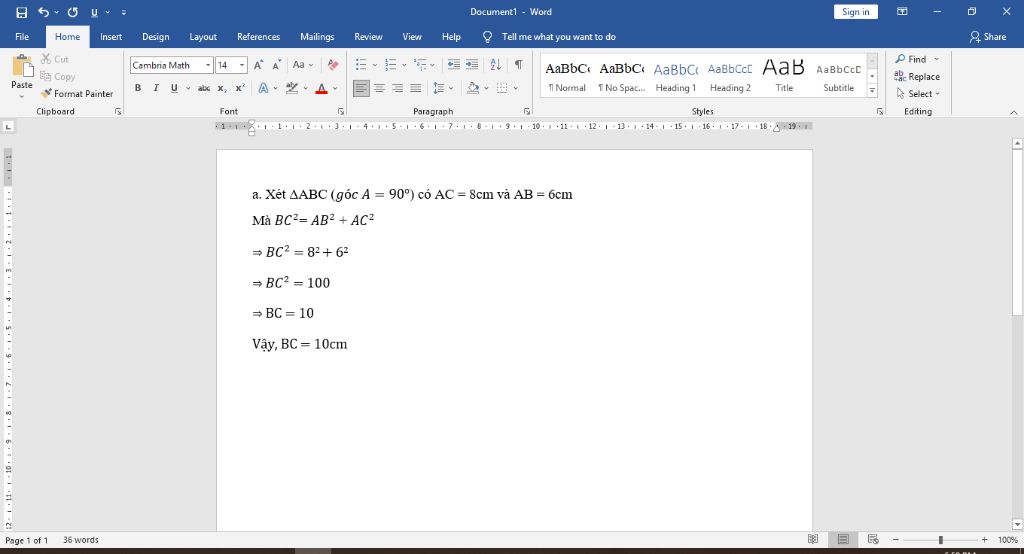The height and width of the screenshot is (554, 1024).
Task: Toggle Underline formatting
Action: coord(174,88)
